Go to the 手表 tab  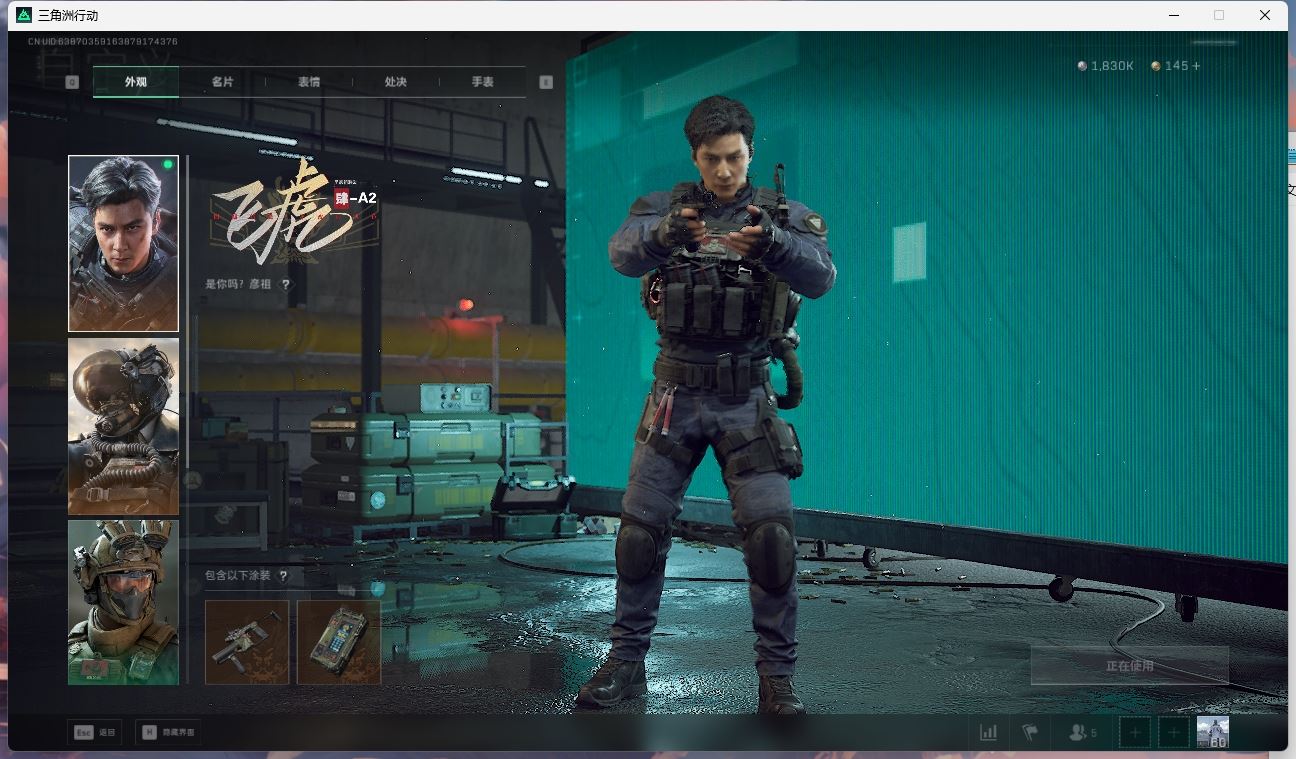pos(483,82)
